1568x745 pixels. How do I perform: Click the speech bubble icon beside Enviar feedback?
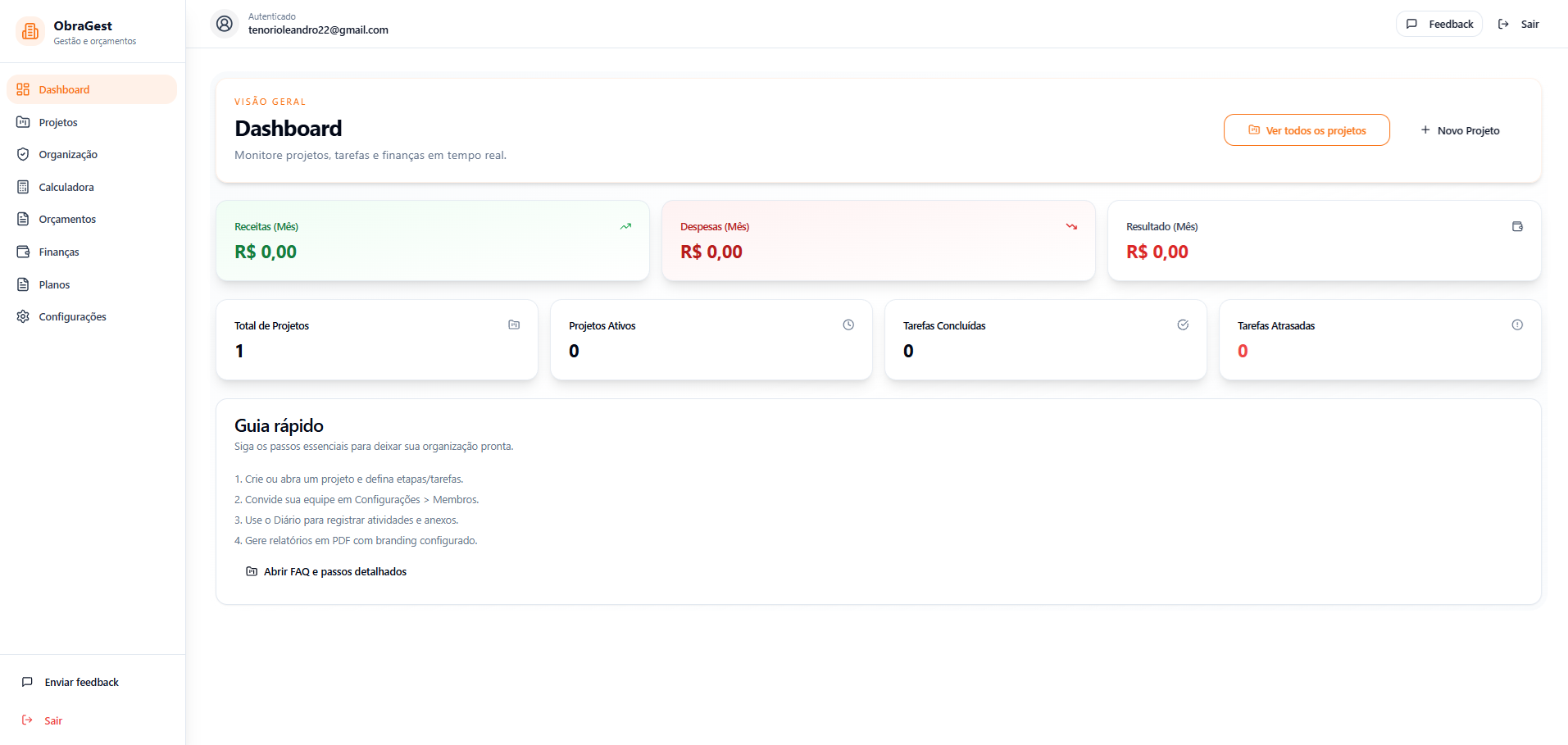27,682
